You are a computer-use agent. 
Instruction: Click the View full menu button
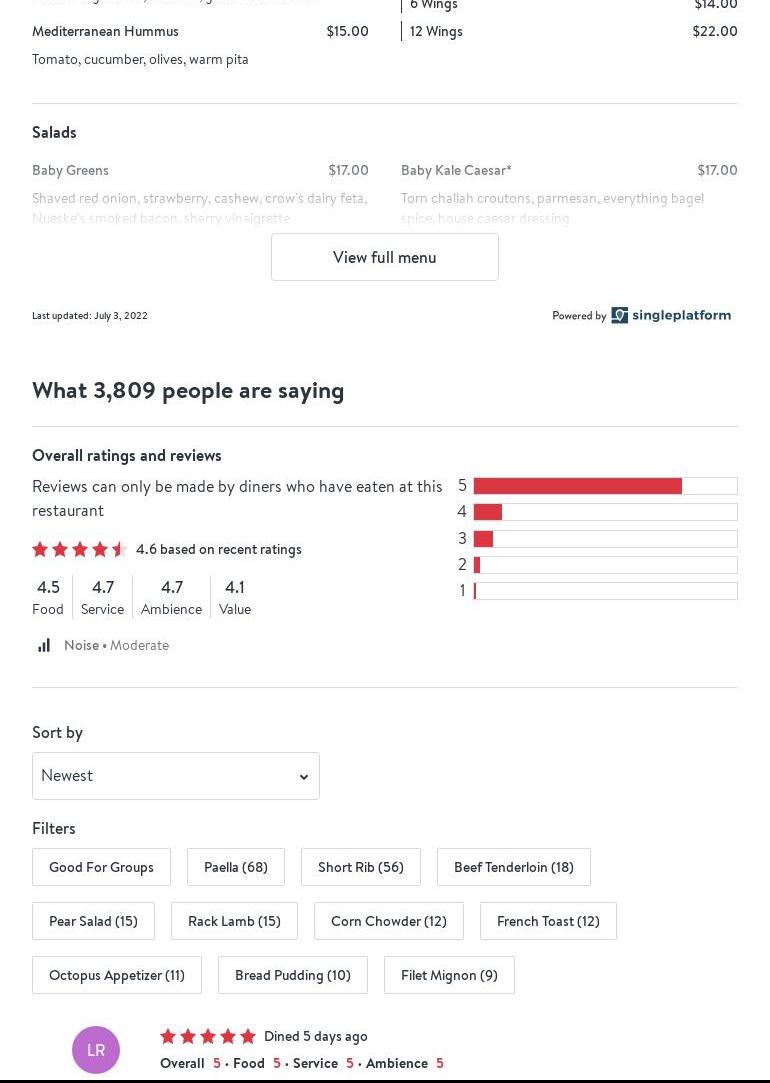[x=384, y=257]
